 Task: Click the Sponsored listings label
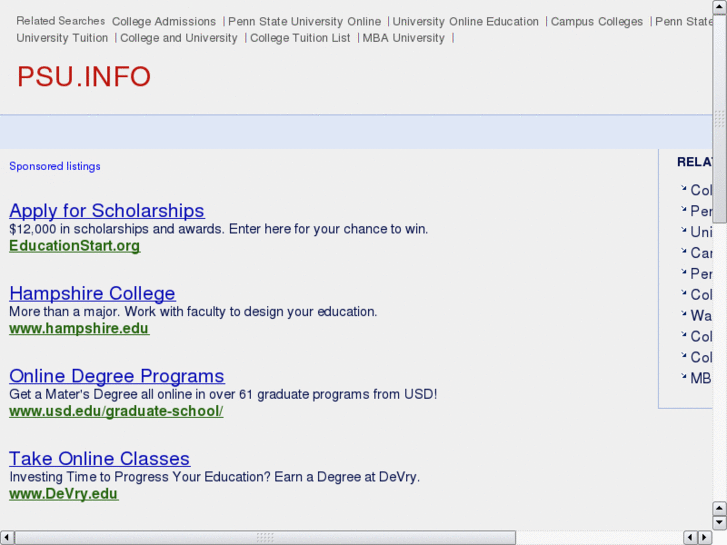tap(55, 166)
